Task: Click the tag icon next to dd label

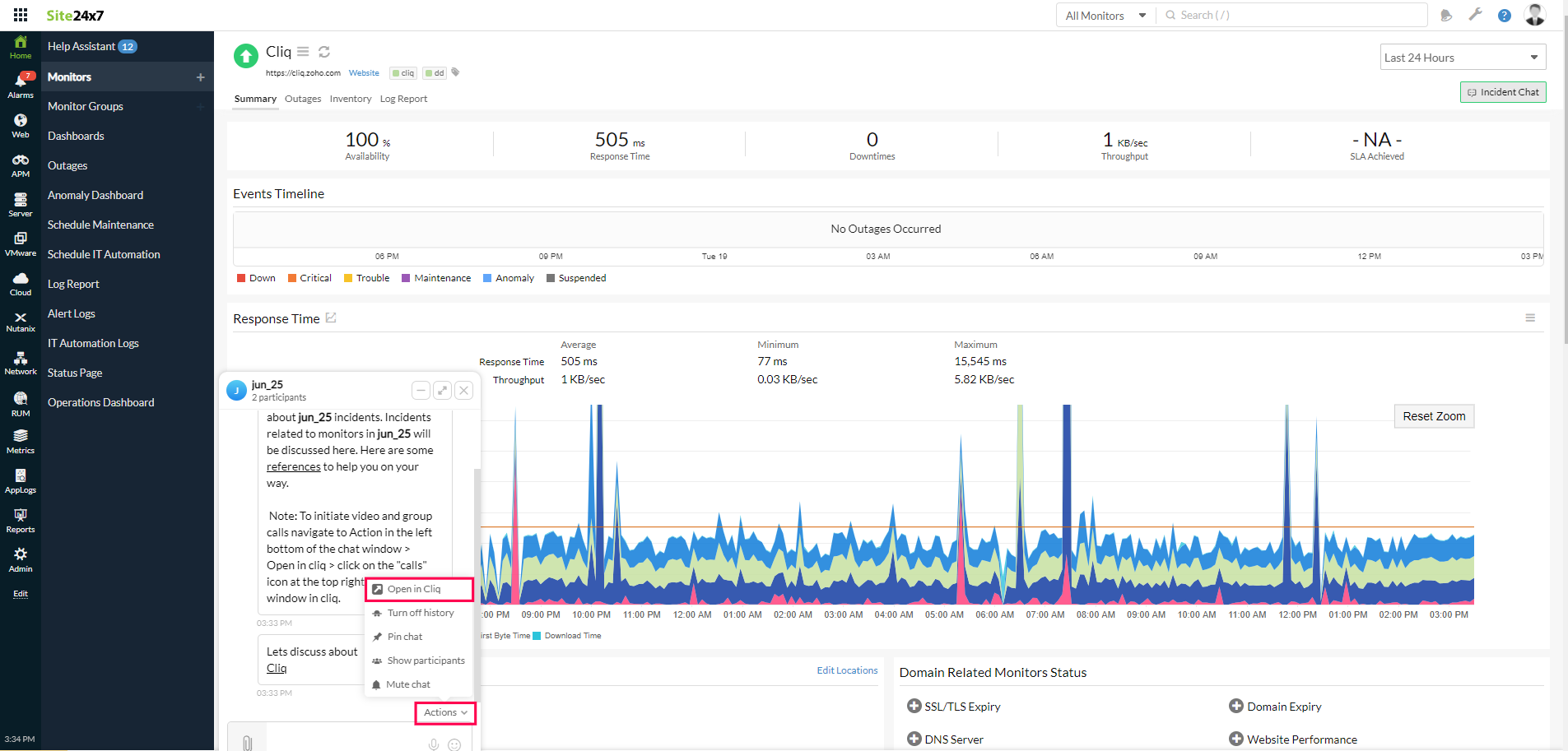Action: (455, 72)
